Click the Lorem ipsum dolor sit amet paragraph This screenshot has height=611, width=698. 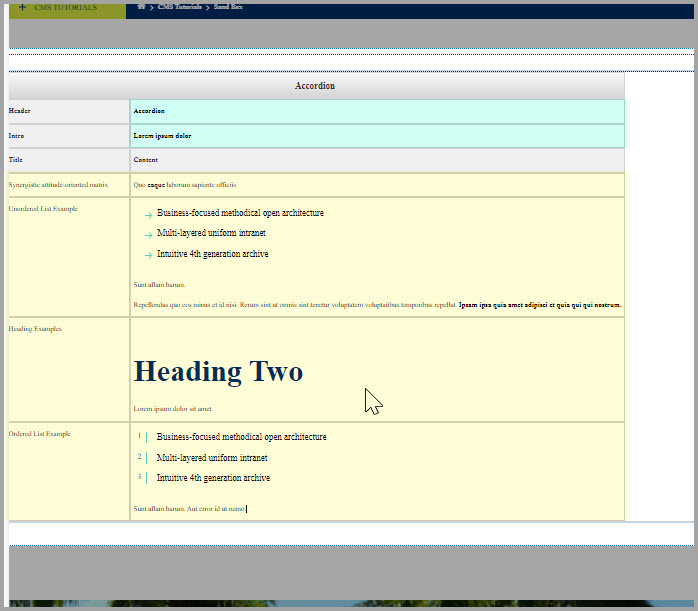[172, 409]
